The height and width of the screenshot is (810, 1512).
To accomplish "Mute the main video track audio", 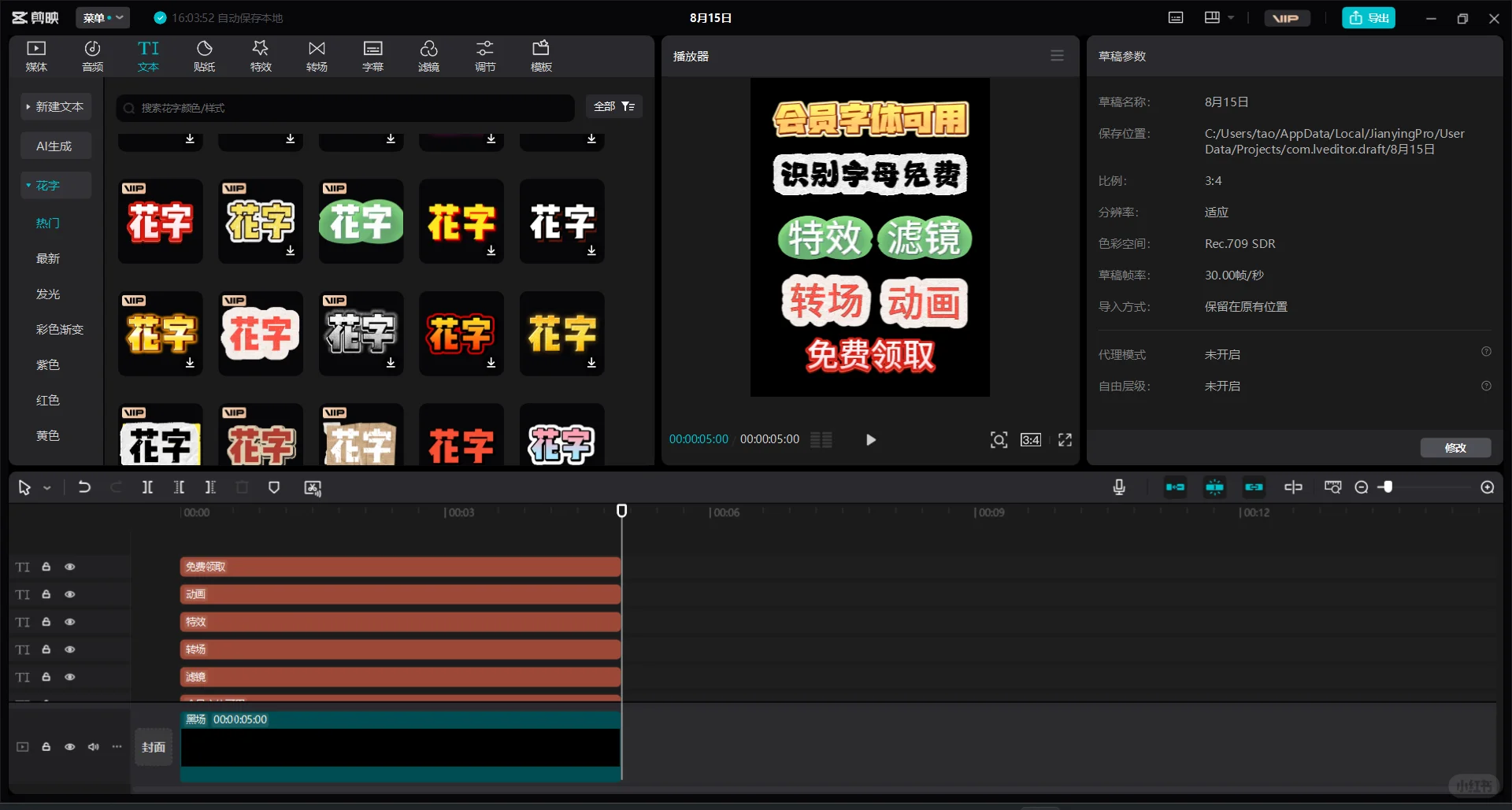I will (x=94, y=746).
